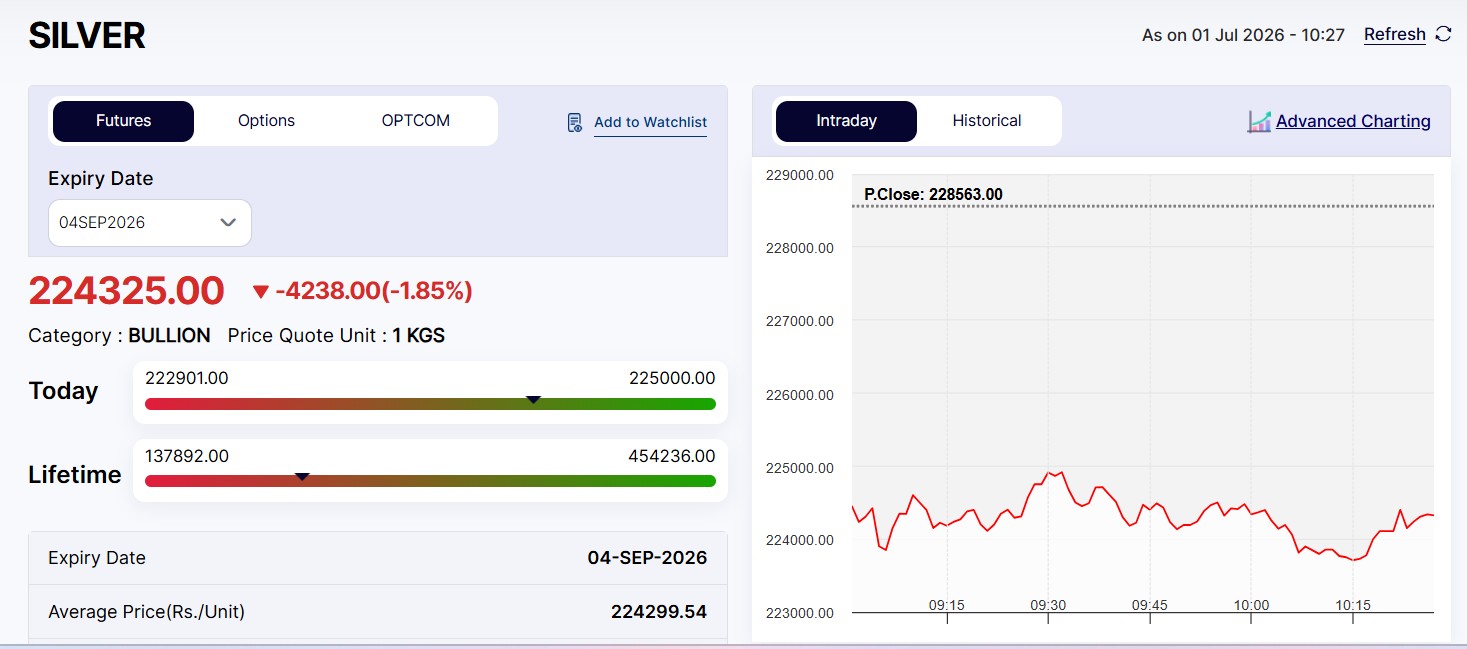
Task: Click the 09:30 time marker on chart
Action: tap(1048, 605)
